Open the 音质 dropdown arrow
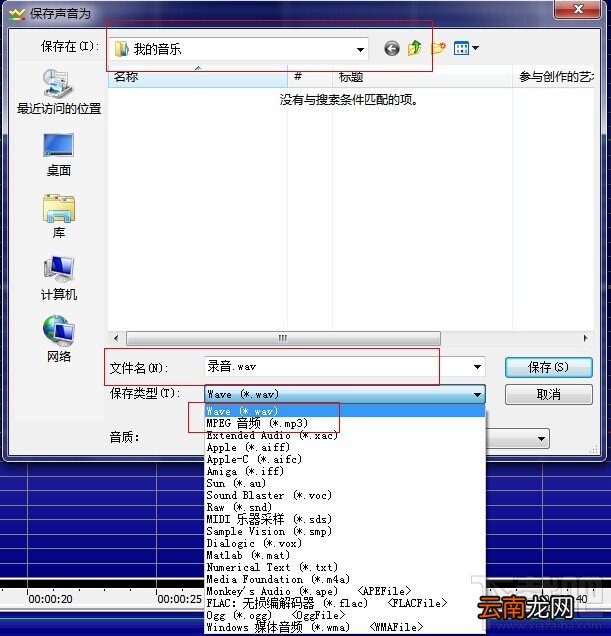611x636 pixels. [541, 438]
